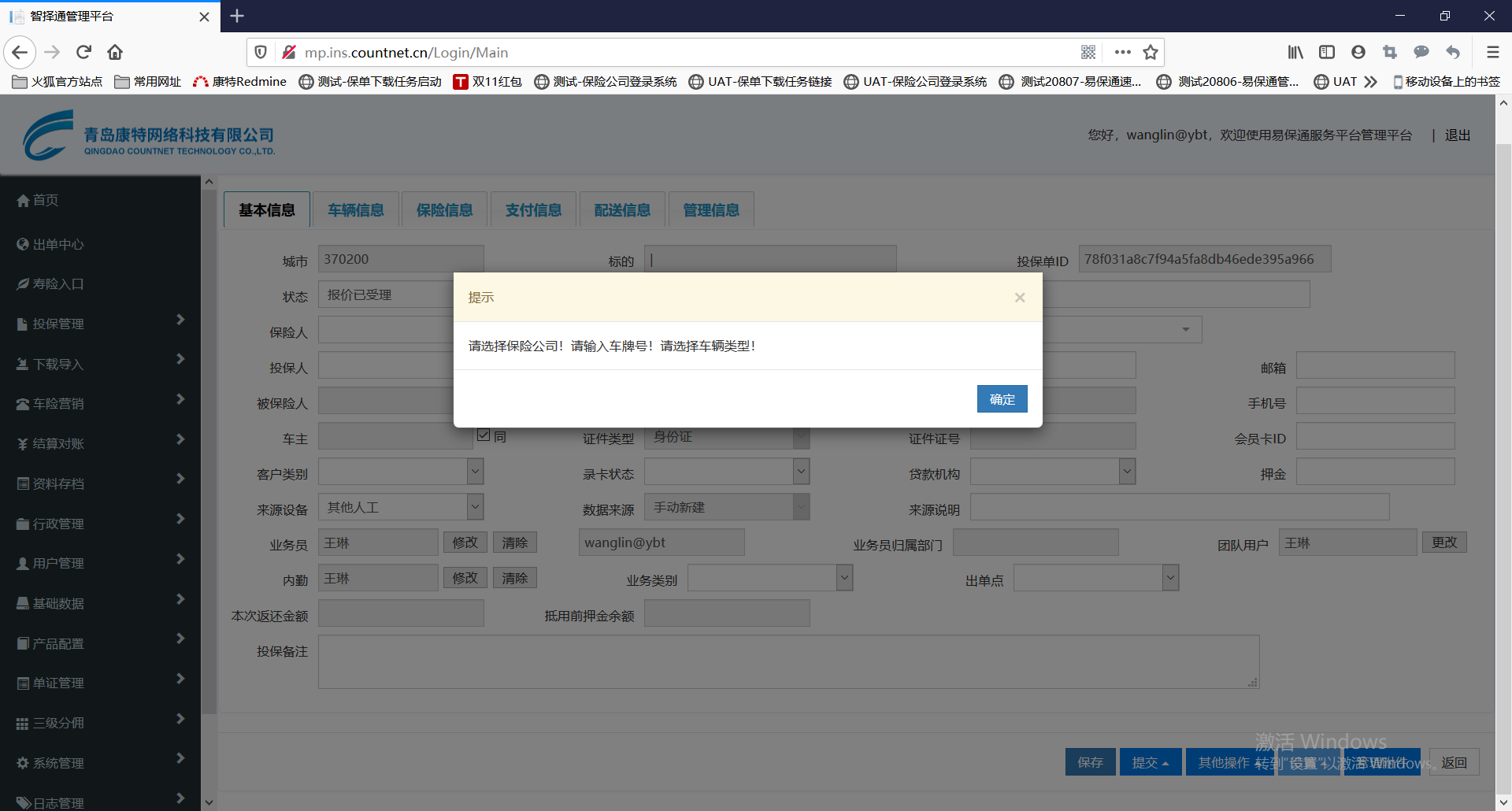The width and height of the screenshot is (1512, 811).
Task: Open 常用网址 bookmark folder
Action: coord(148,82)
